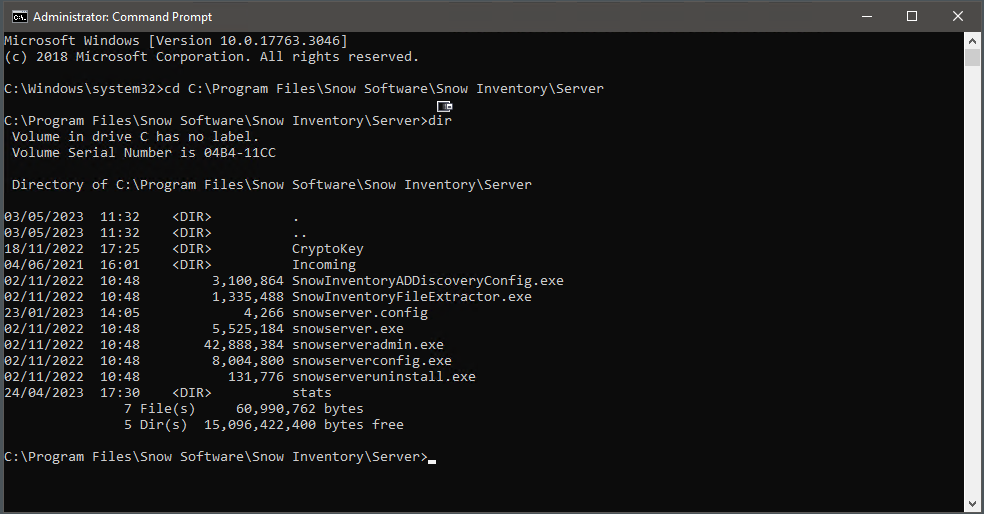Click snowserveradmin.exe file name

368,345
